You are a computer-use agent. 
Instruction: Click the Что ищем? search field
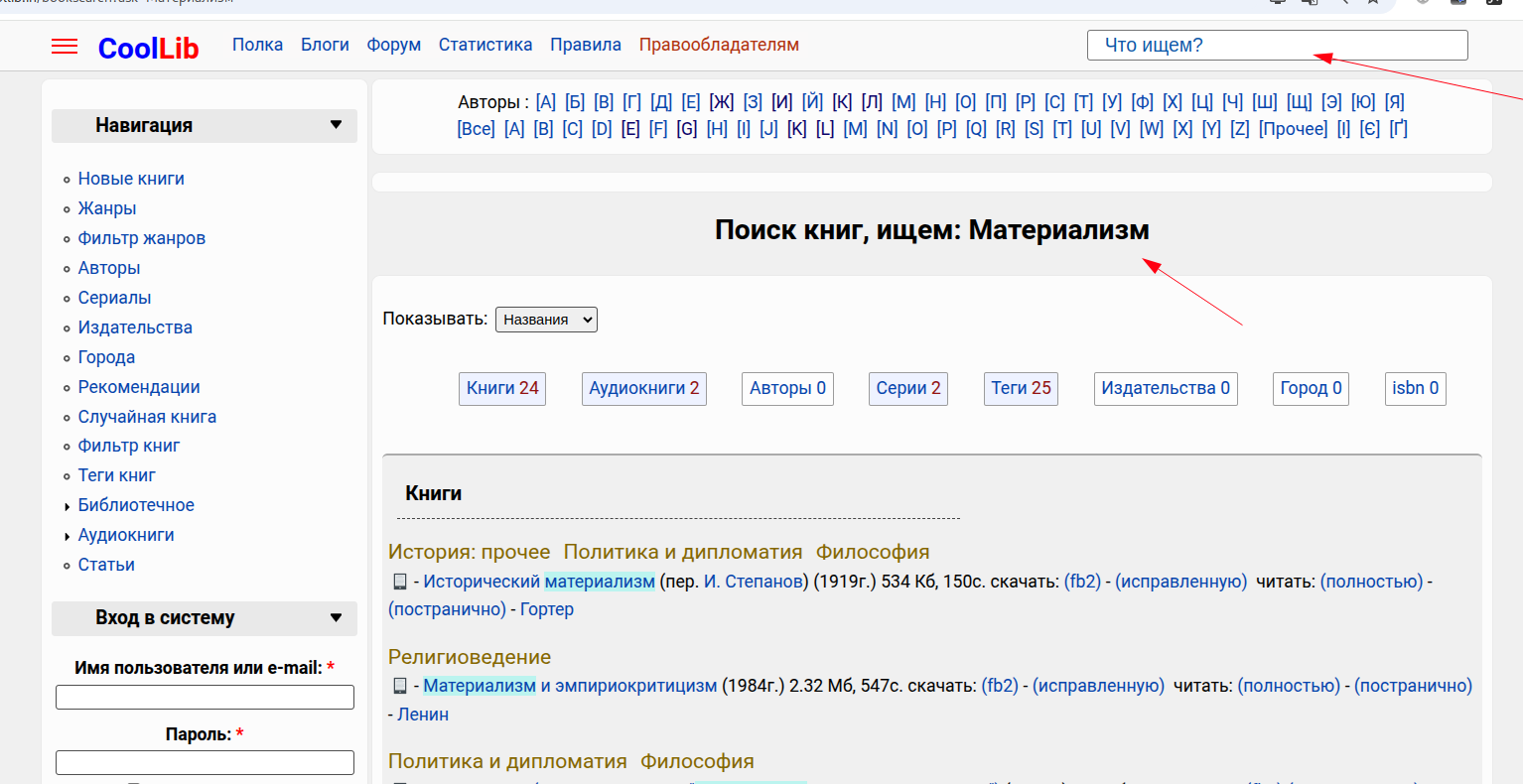click(x=1277, y=46)
